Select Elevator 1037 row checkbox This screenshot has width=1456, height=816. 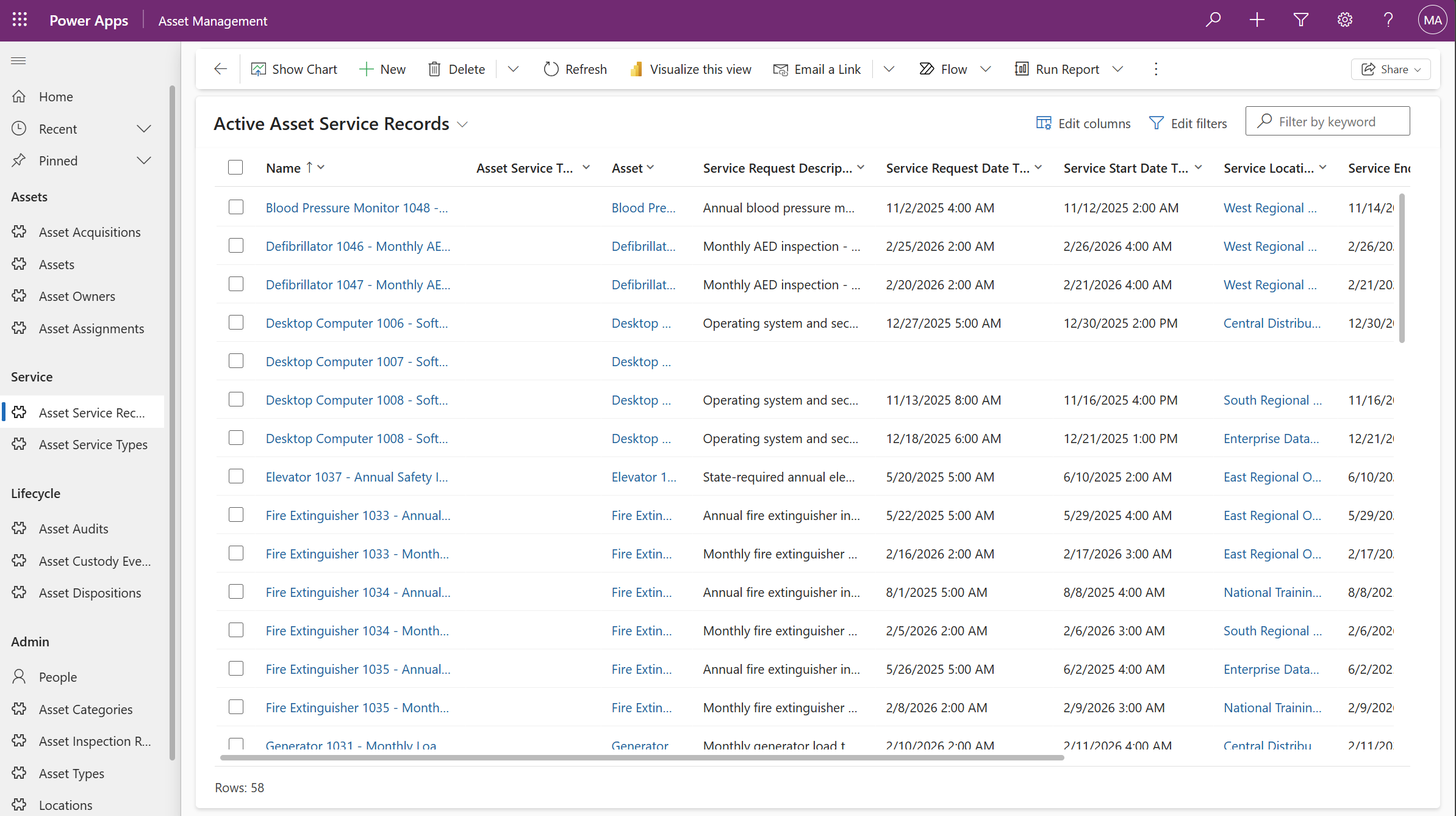tap(236, 476)
